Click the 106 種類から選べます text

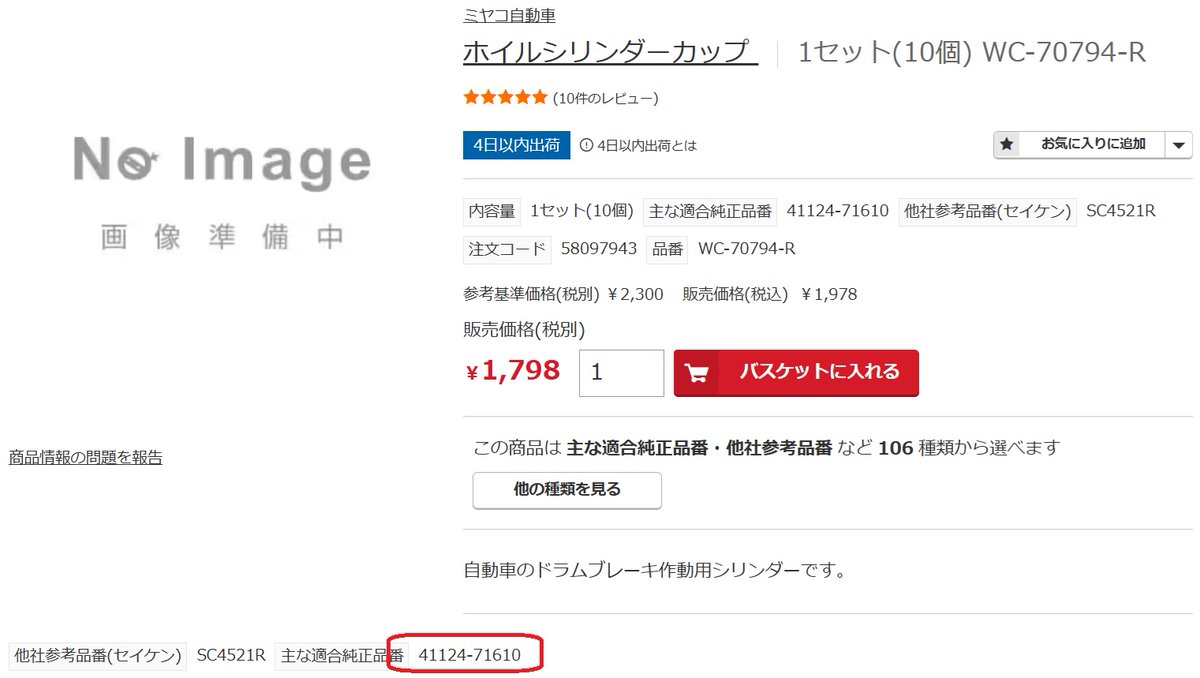coord(968,448)
